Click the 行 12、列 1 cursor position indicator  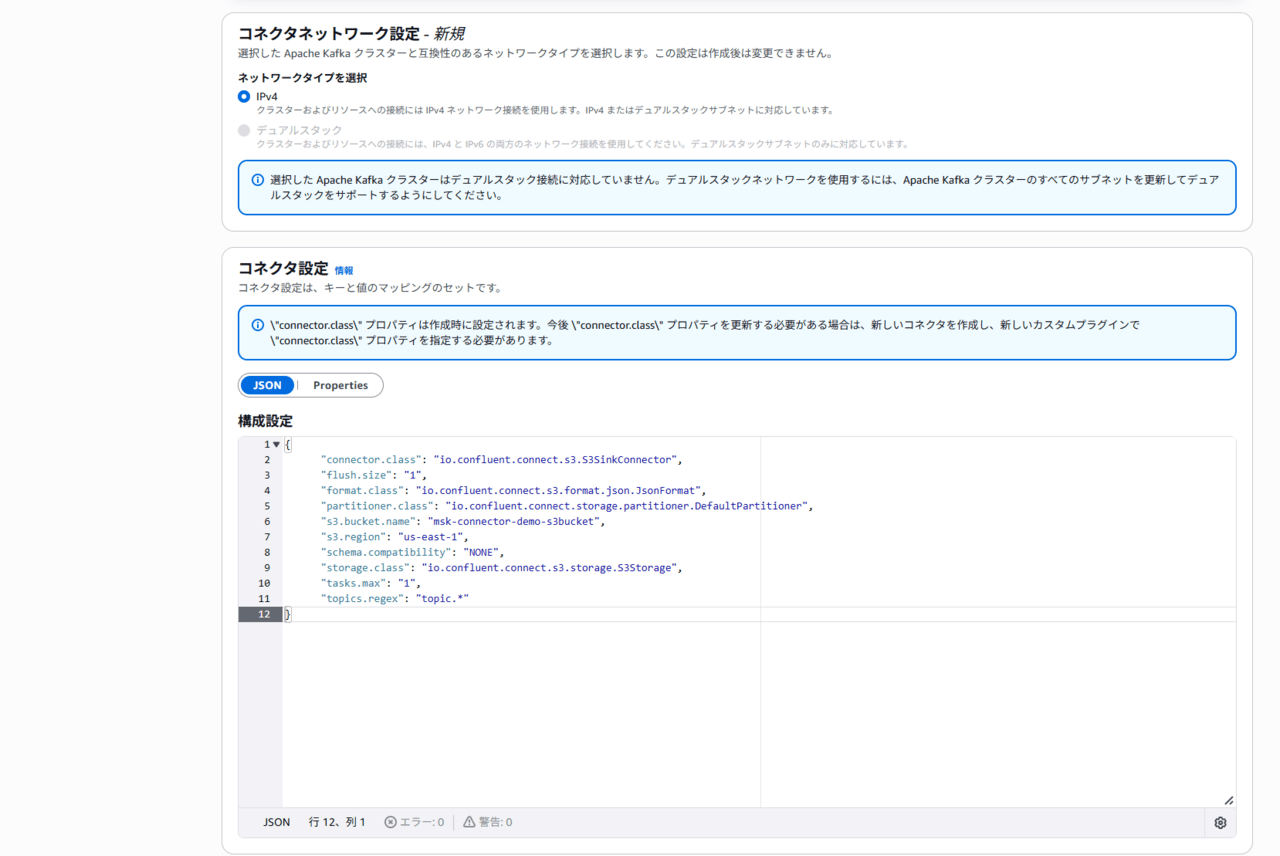click(337, 822)
